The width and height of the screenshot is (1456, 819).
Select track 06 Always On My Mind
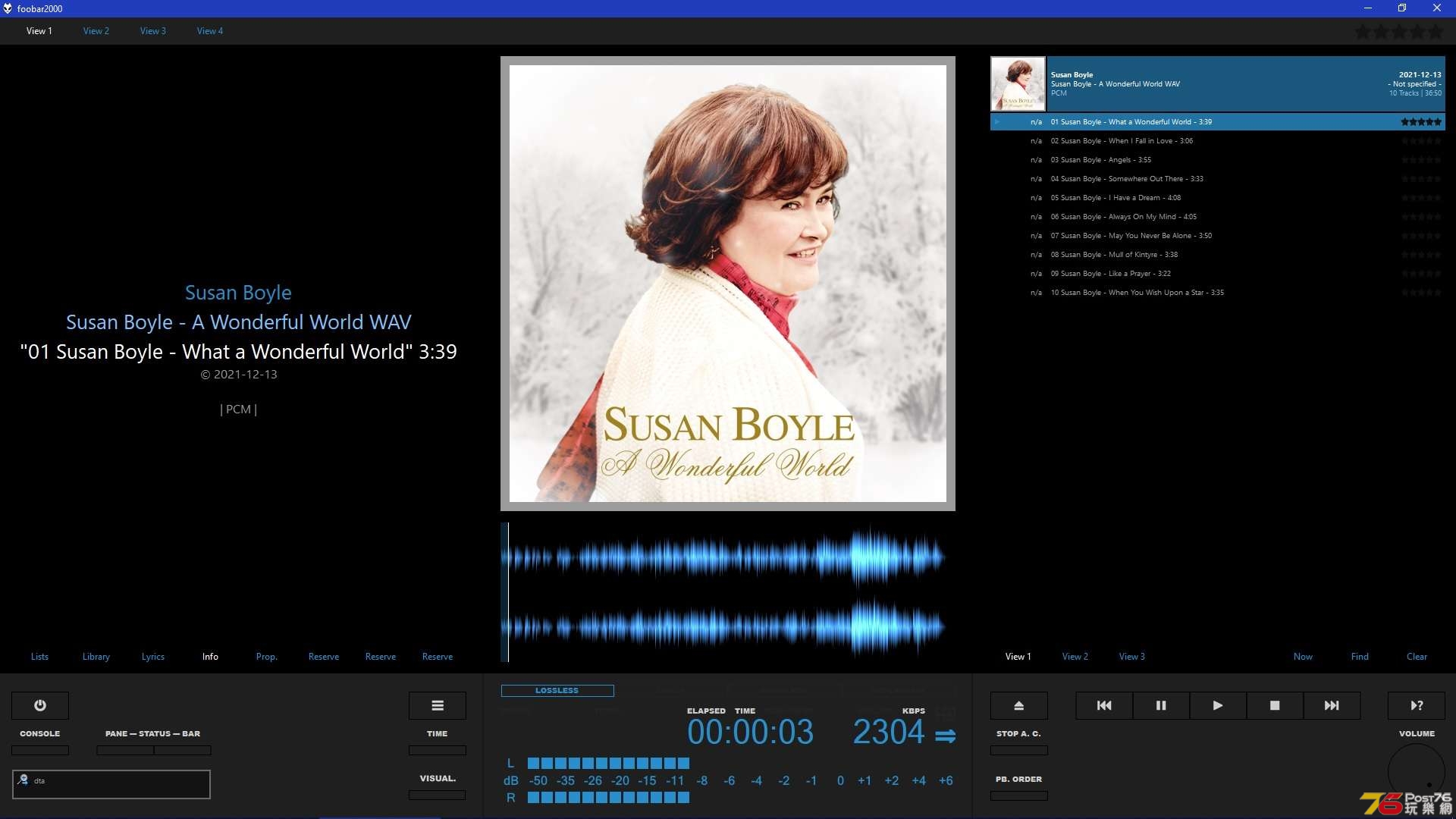click(1218, 217)
